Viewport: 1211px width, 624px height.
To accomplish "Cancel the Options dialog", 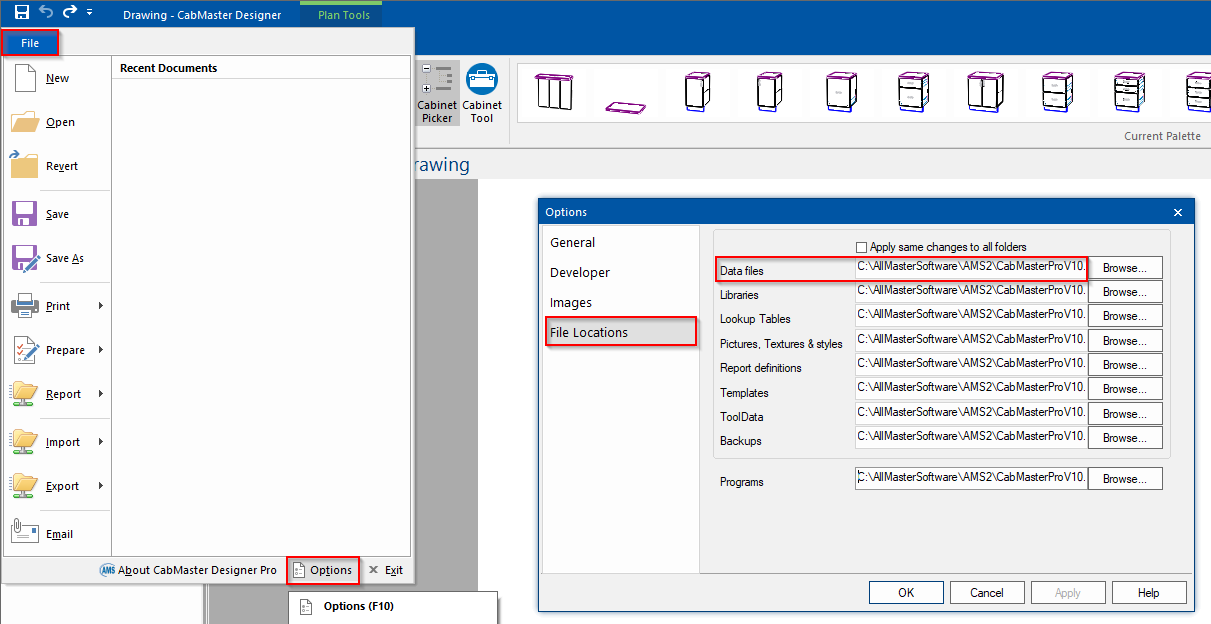I will (987, 593).
